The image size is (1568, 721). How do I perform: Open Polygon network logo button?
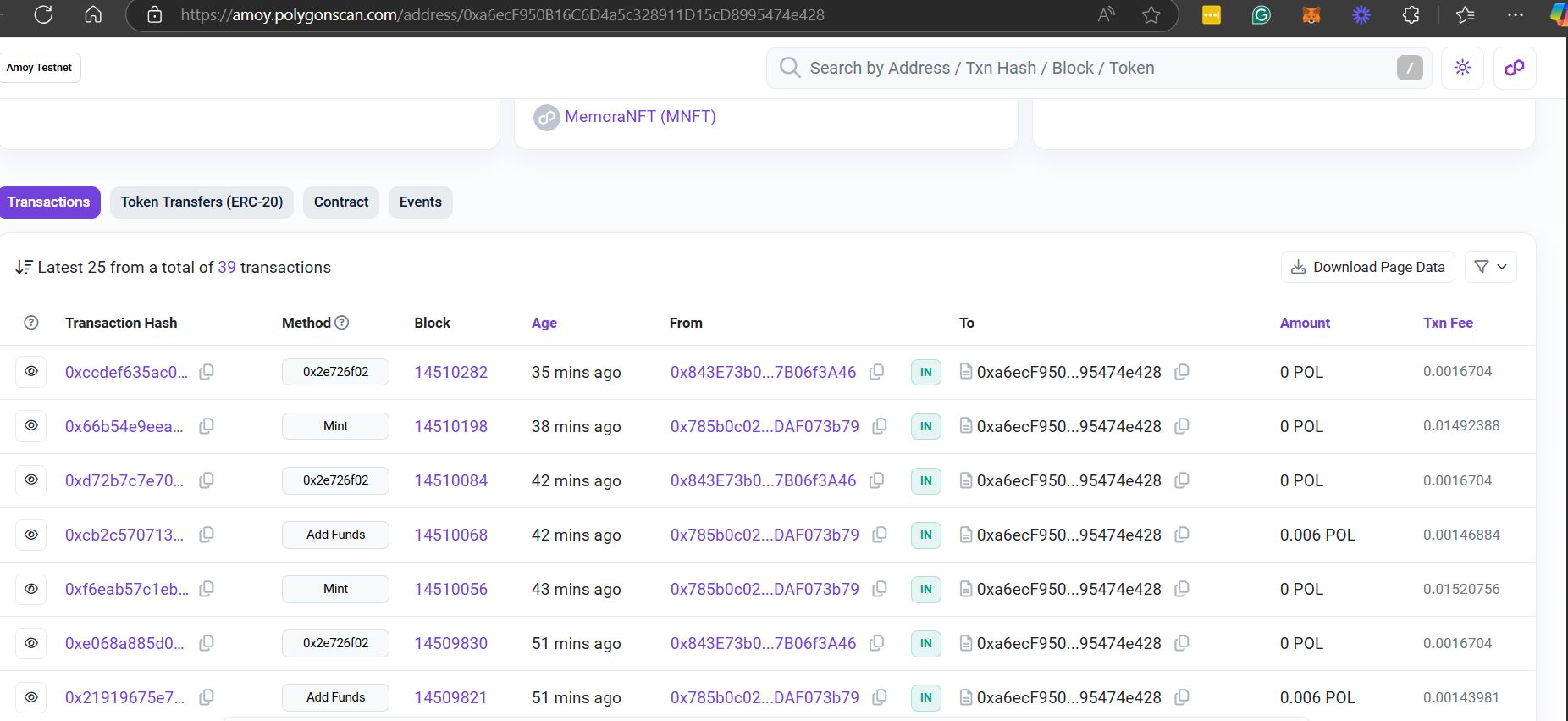pyautogui.click(x=1515, y=68)
